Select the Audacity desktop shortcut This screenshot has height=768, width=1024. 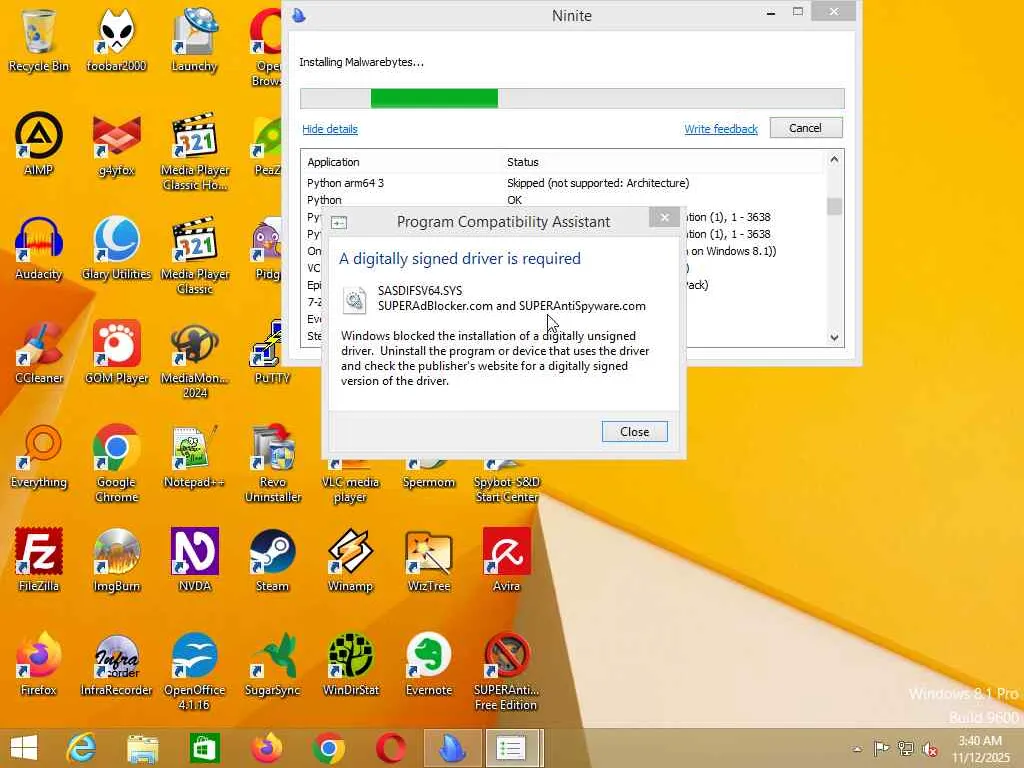39,248
